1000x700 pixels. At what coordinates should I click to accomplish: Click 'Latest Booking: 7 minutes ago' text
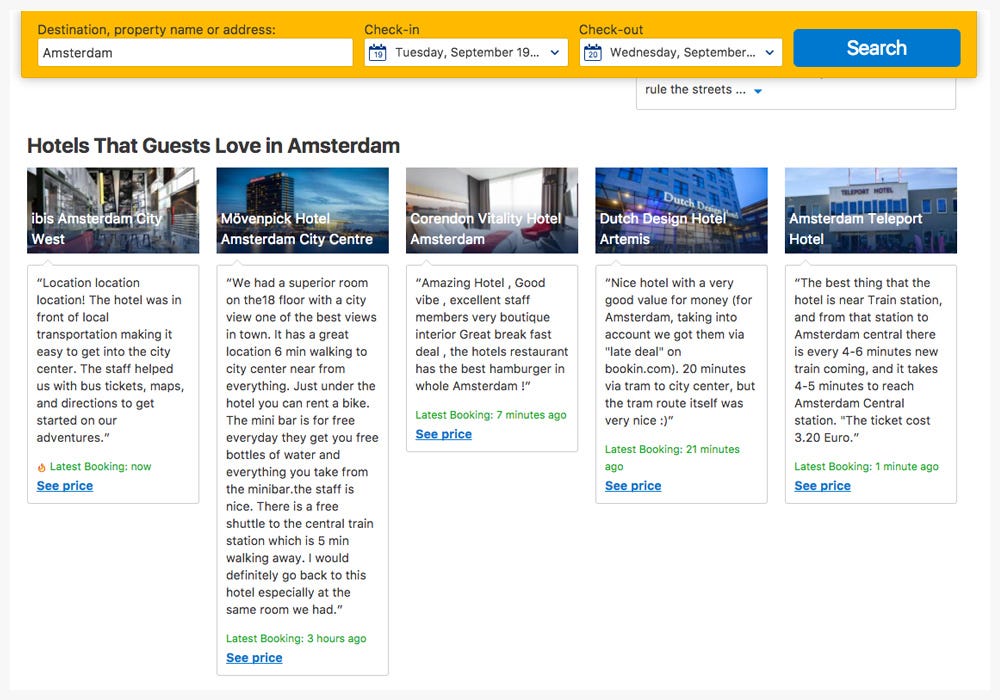[x=490, y=415]
